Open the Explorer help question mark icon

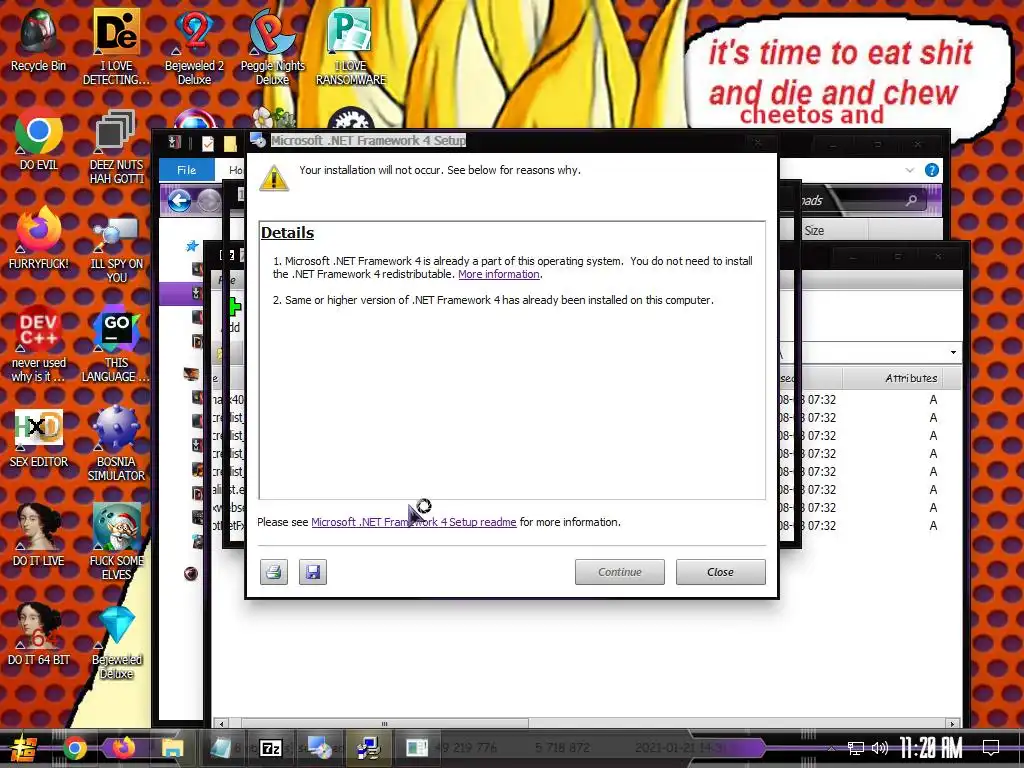point(932,170)
